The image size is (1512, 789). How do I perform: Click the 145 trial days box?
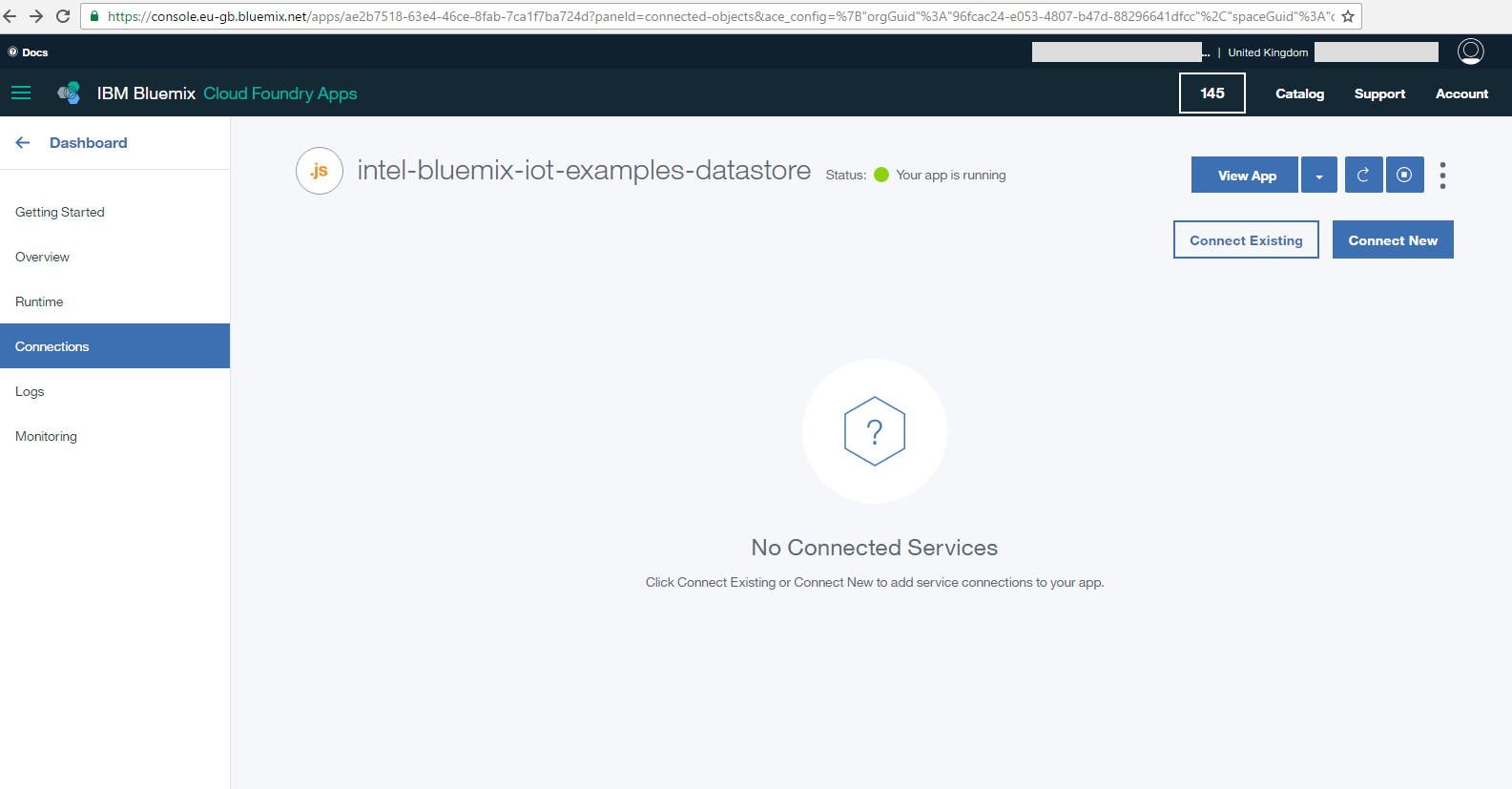(x=1212, y=93)
